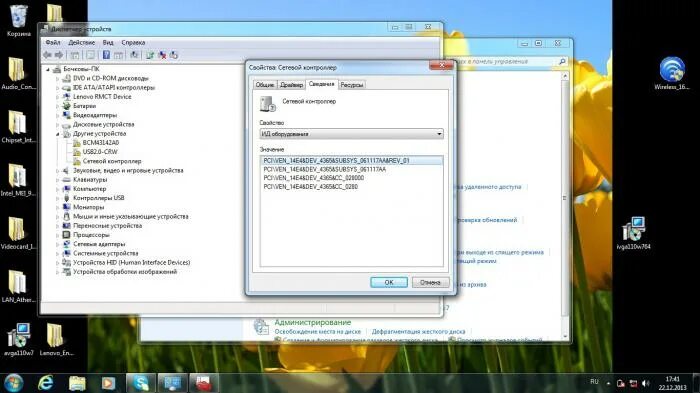Click the red application icon on taskbar
Viewport: 700px width, 393px height.
[x=204, y=383]
